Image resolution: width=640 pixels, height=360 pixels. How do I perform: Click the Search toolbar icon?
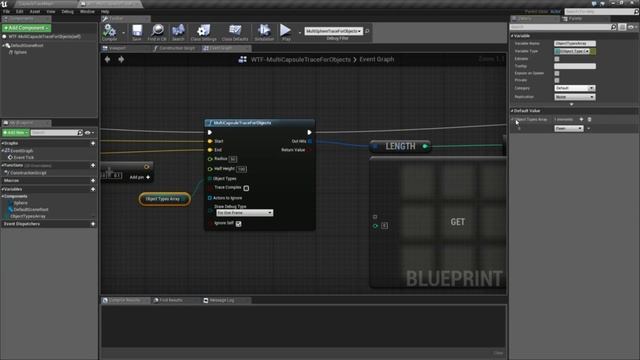[x=178, y=32]
